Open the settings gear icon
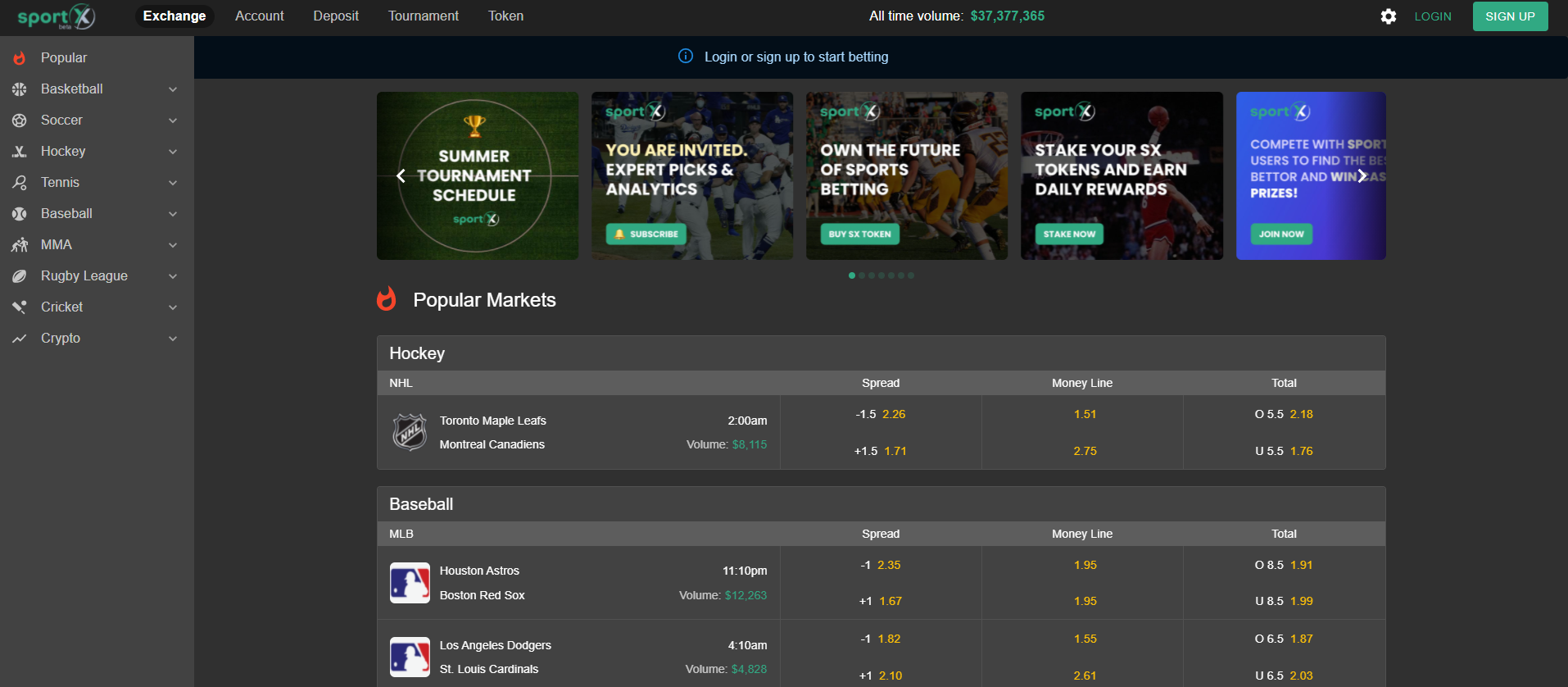Image resolution: width=1568 pixels, height=687 pixels. [1388, 16]
